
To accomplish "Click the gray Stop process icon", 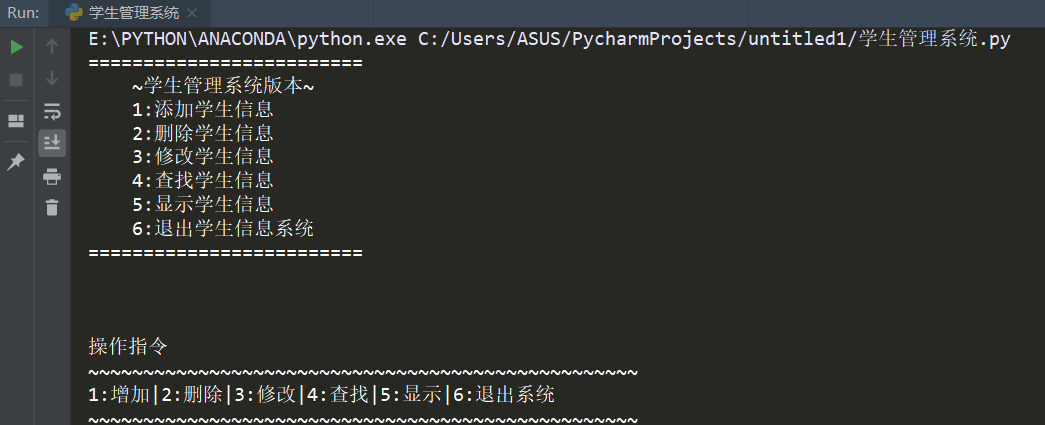I will click(17, 80).
